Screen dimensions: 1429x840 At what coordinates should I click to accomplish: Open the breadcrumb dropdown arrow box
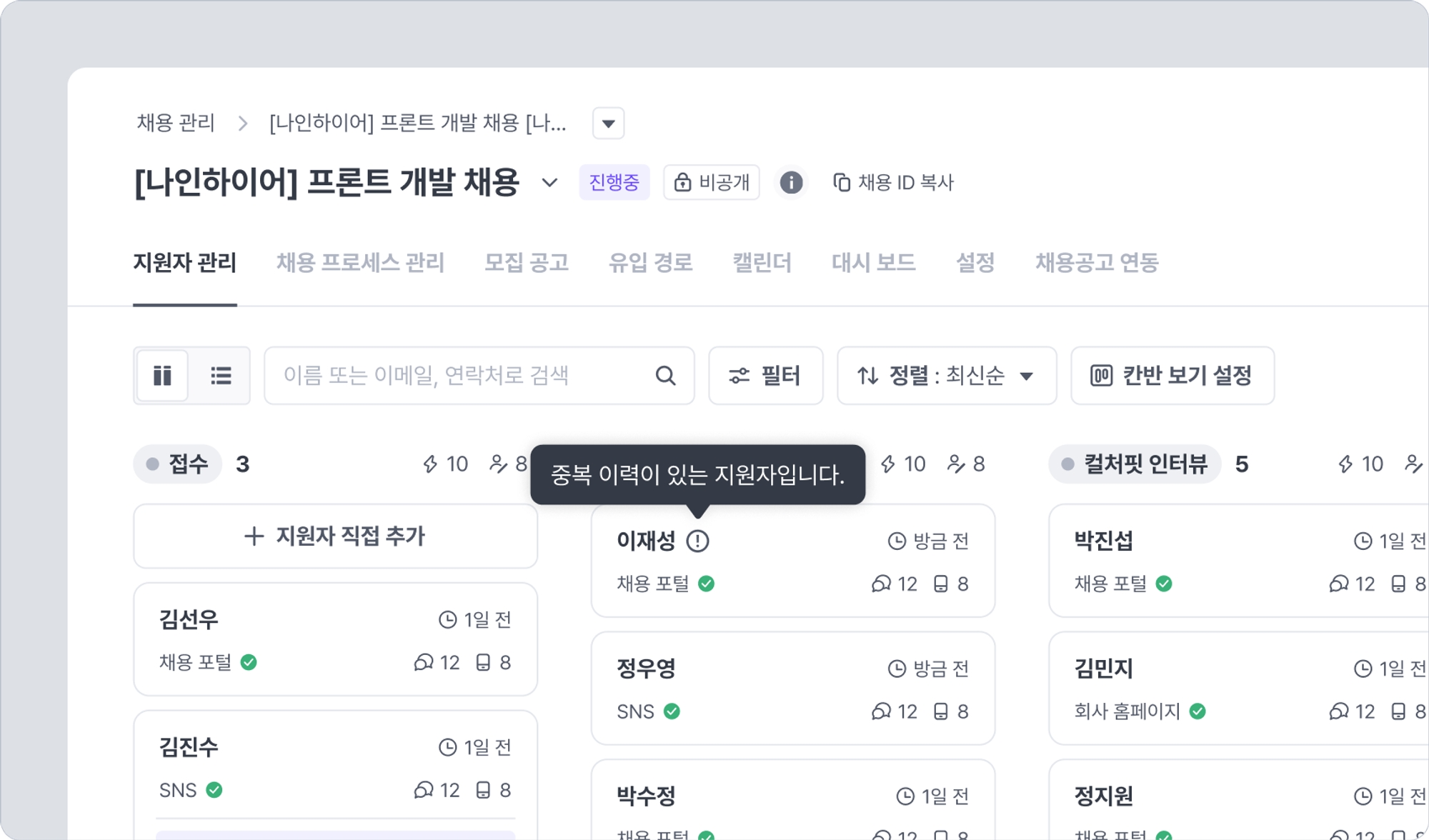pyautogui.click(x=608, y=124)
